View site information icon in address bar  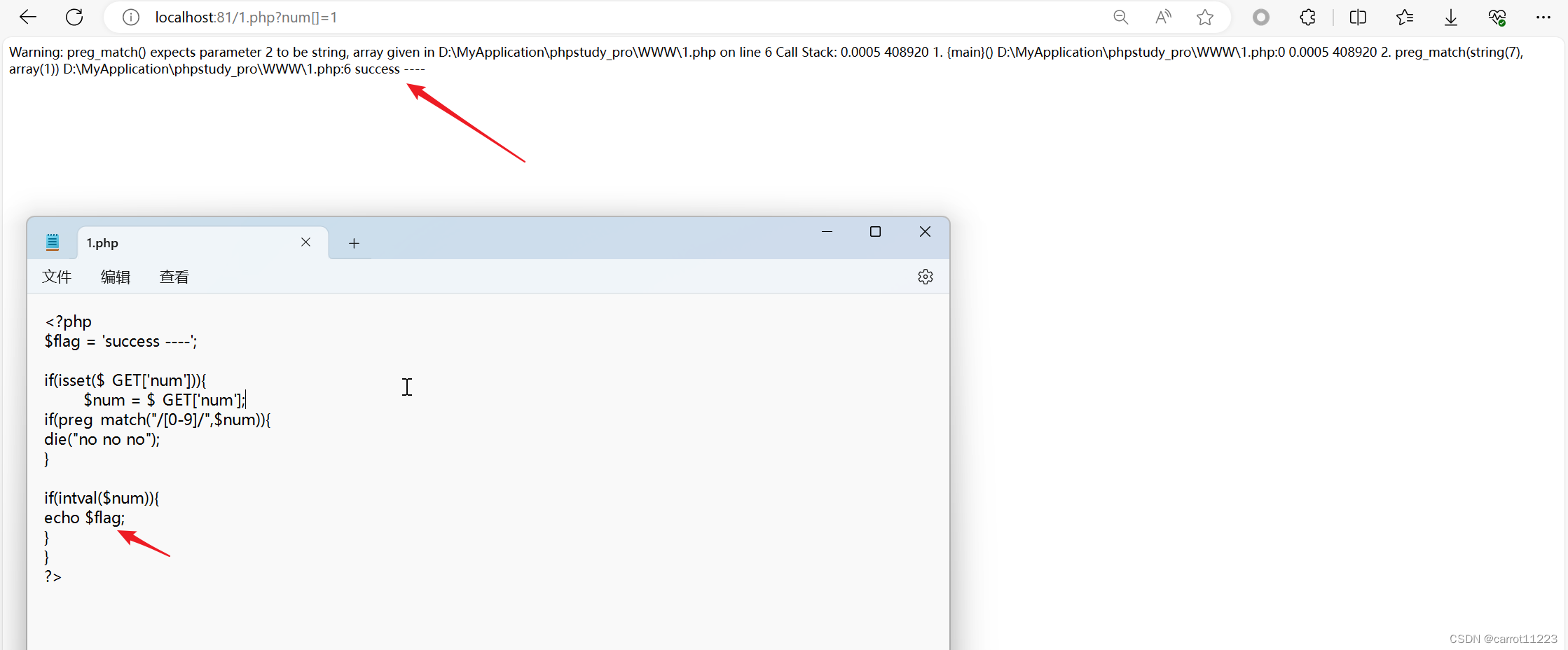click(131, 18)
